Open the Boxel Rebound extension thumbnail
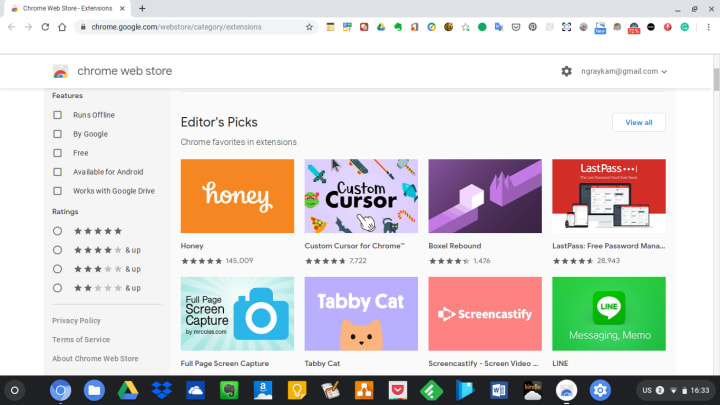 [x=485, y=196]
